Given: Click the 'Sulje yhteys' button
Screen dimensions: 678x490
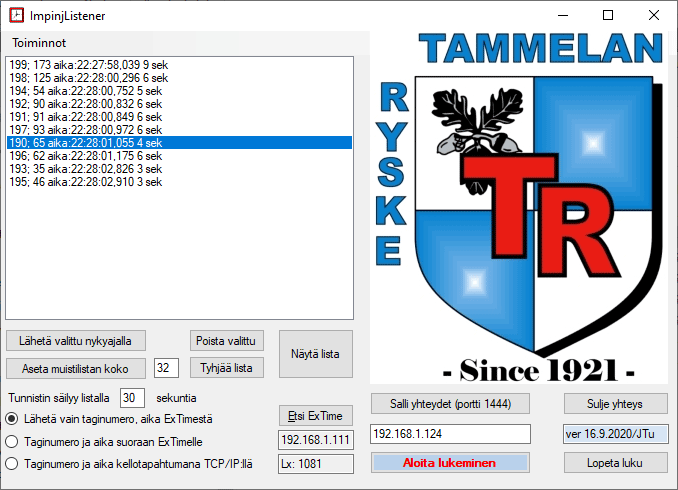Looking at the screenshot, I should (x=615, y=404).
